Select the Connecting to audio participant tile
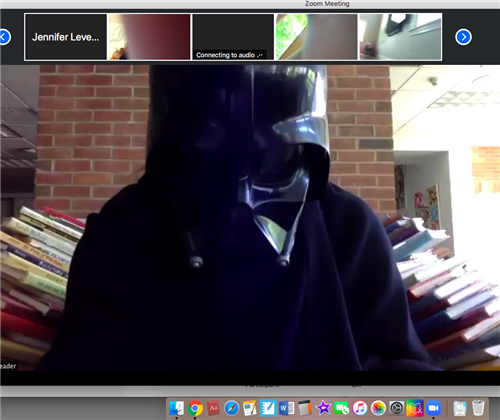 (233, 37)
